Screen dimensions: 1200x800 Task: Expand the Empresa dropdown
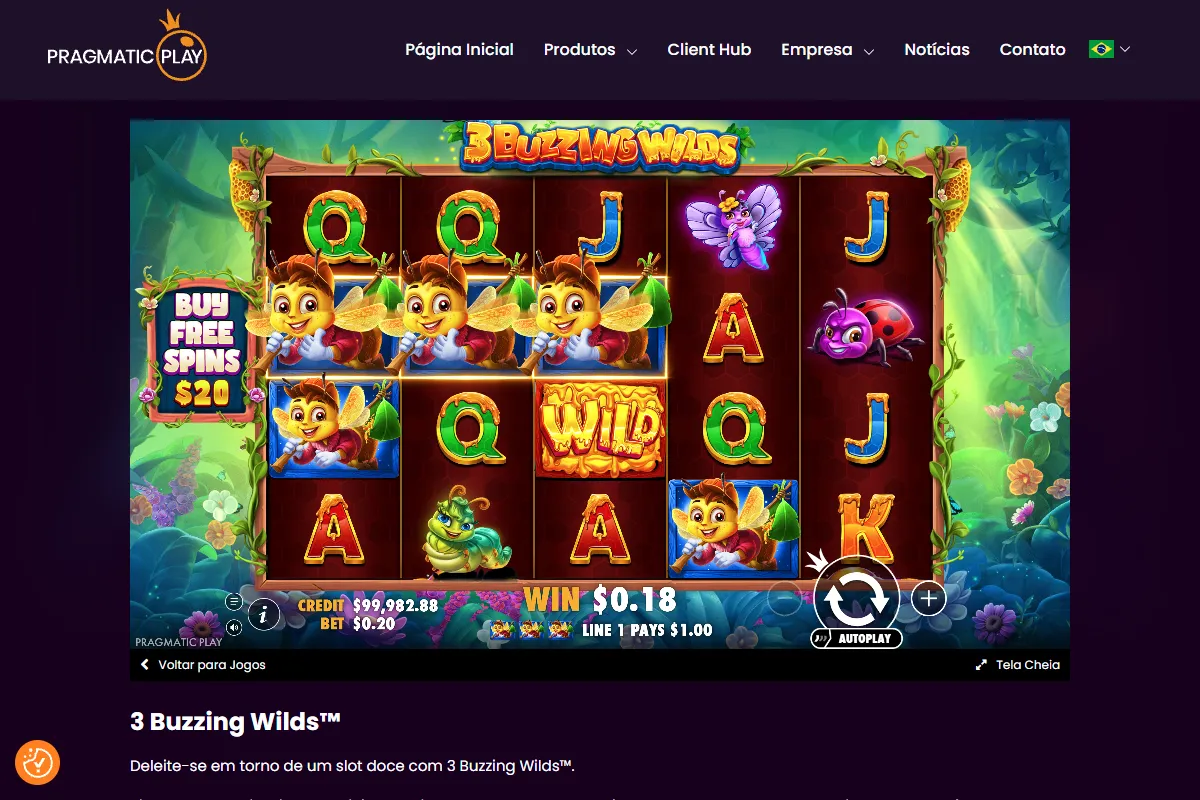pos(827,49)
